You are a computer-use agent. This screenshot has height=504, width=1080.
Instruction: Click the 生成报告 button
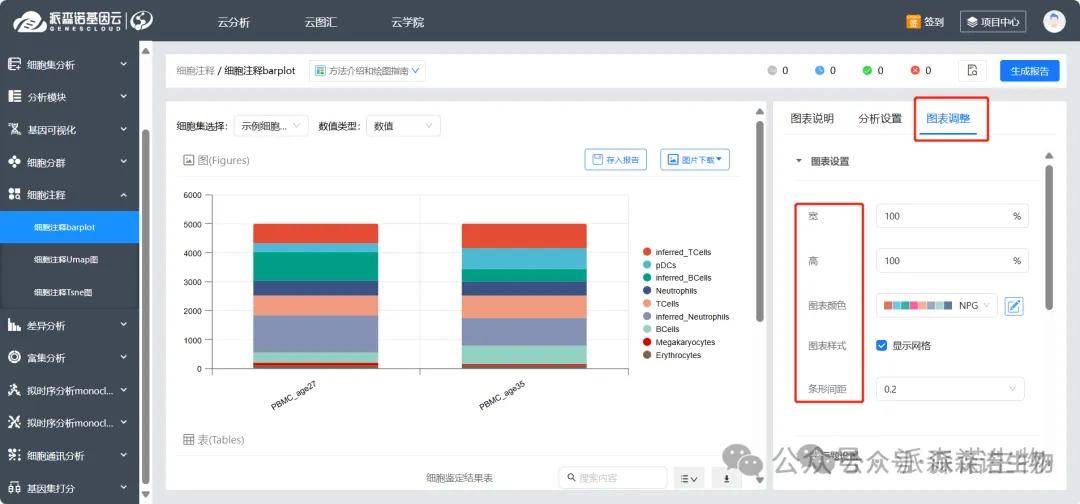click(1029, 71)
